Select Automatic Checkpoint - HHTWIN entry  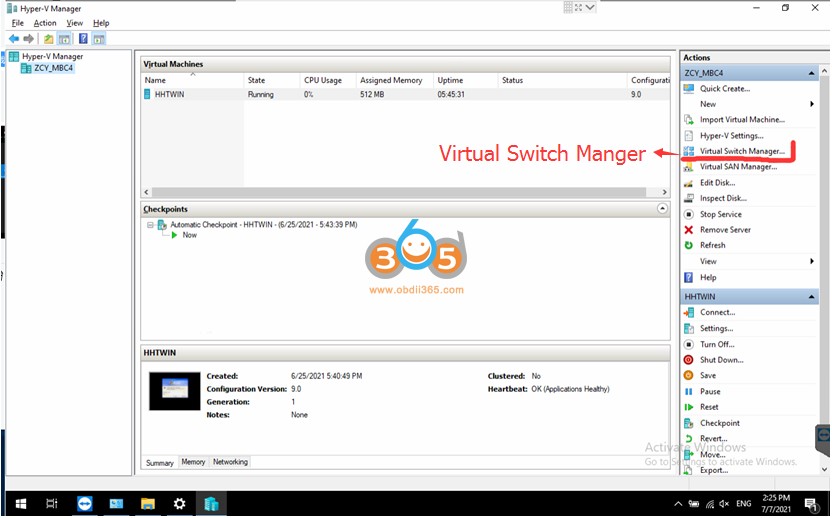pos(263,225)
